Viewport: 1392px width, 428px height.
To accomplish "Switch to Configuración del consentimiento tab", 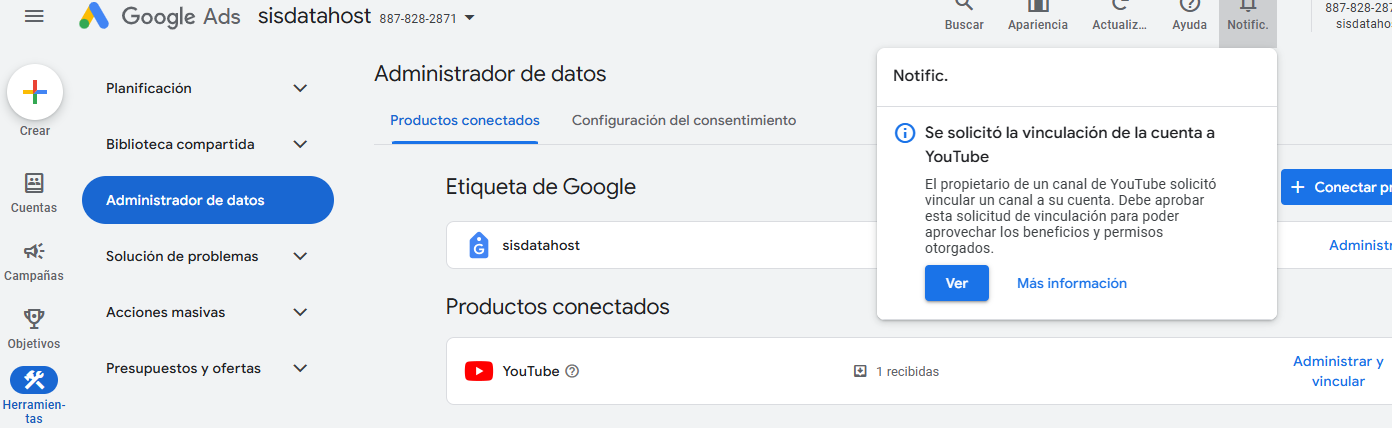I will point(684,120).
